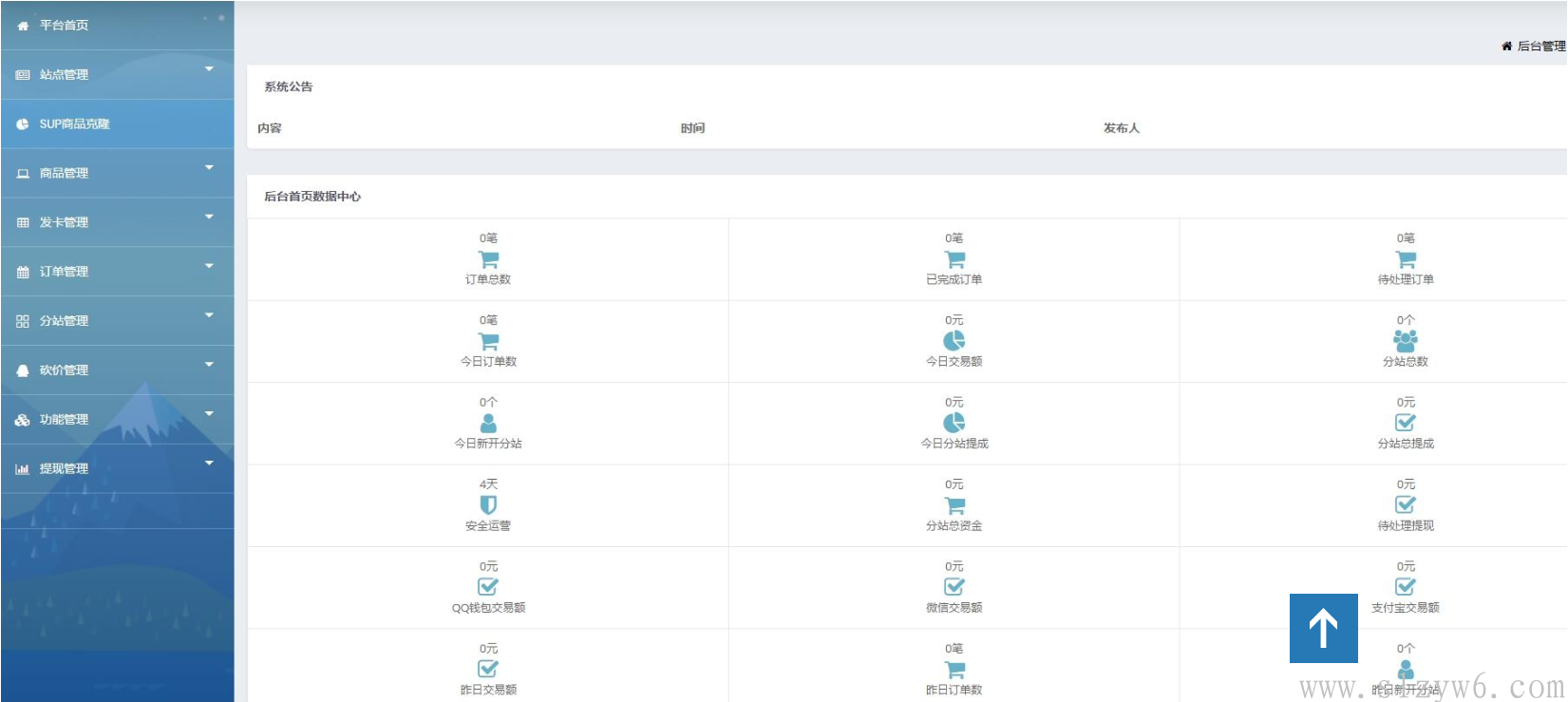This screenshot has height=702, width=1568.
Task: Click the shield icon above 安全运营
Action: point(488,504)
